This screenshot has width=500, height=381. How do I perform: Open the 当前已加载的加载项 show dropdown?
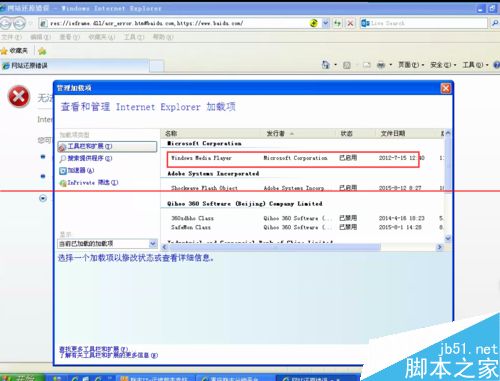[x=153, y=244]
